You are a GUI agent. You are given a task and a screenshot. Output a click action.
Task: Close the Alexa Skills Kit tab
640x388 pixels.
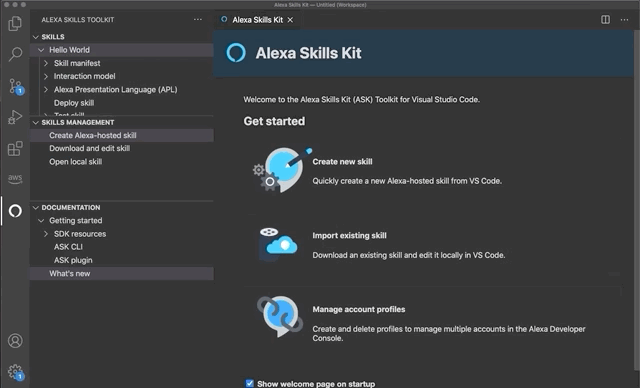[x=290, y=20]
